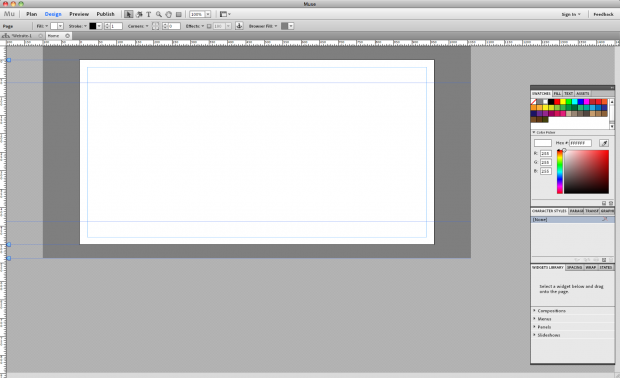Open the Fill panel tab

(557, 93)
